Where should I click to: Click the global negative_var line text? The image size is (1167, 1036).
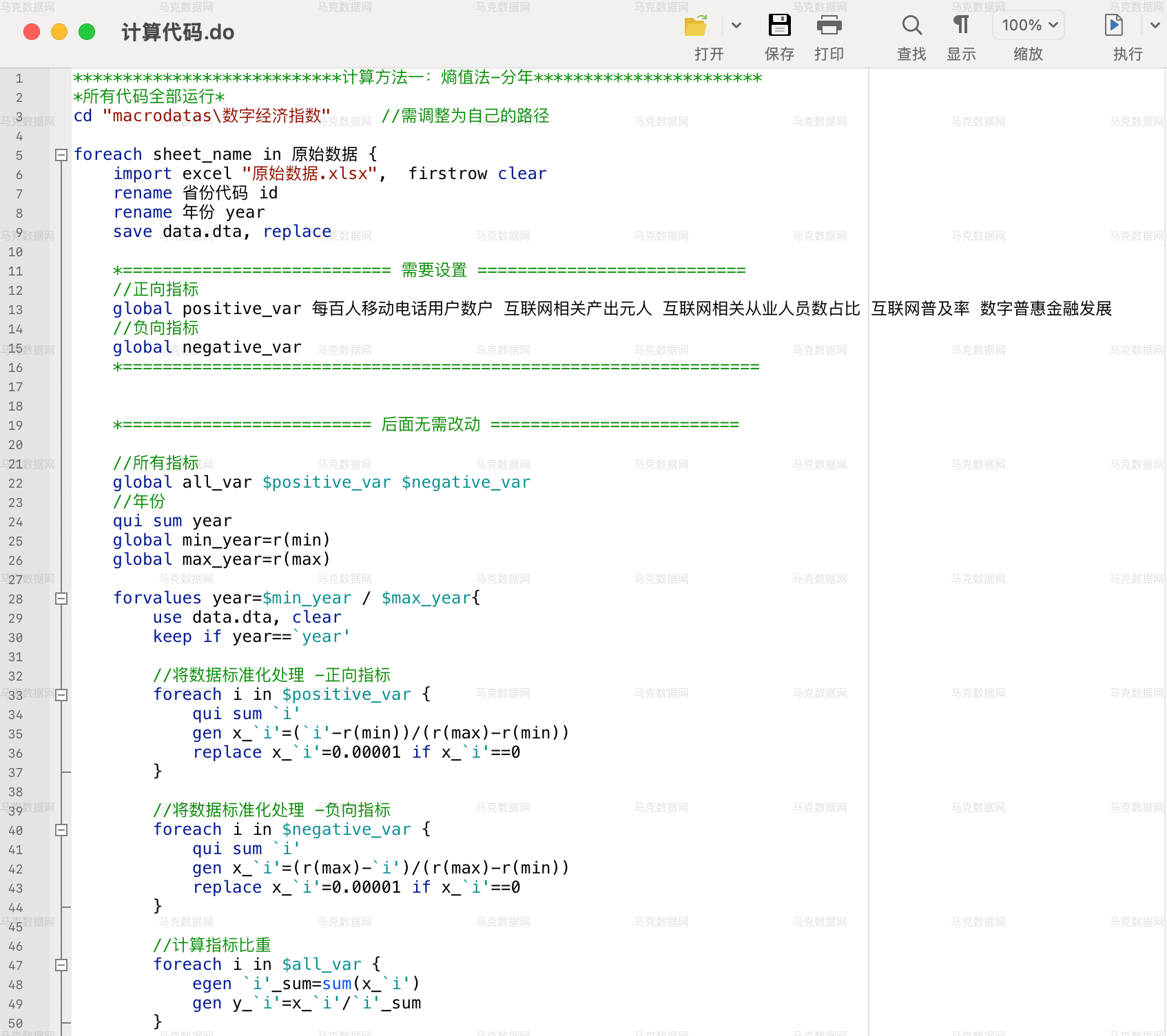tap(207, 347)
